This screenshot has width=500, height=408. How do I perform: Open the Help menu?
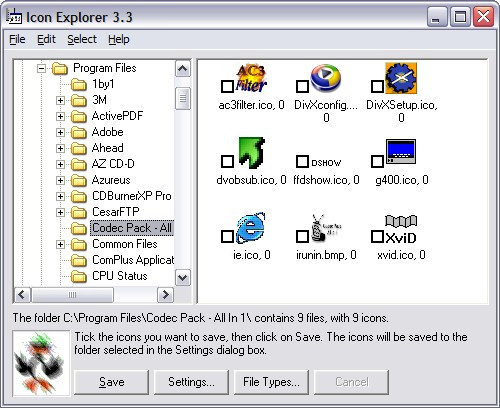pyautogui.click(x=119, y=39)
